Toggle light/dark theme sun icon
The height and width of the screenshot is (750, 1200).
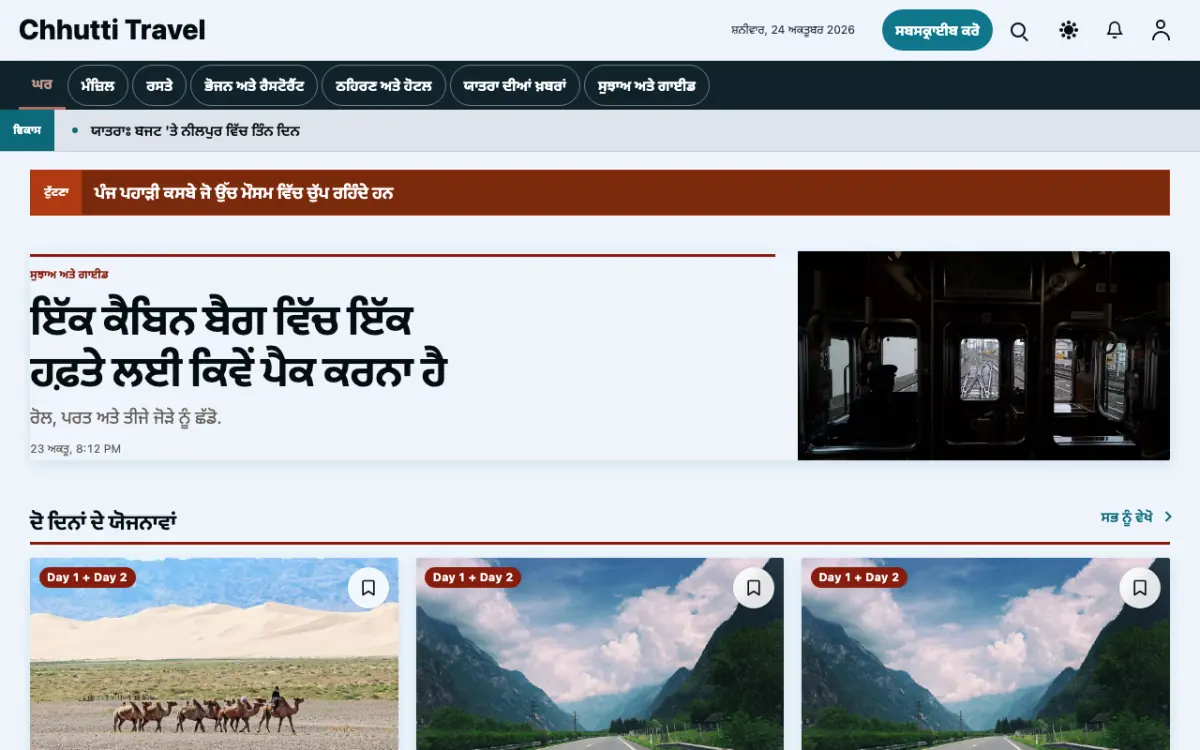1068,31
